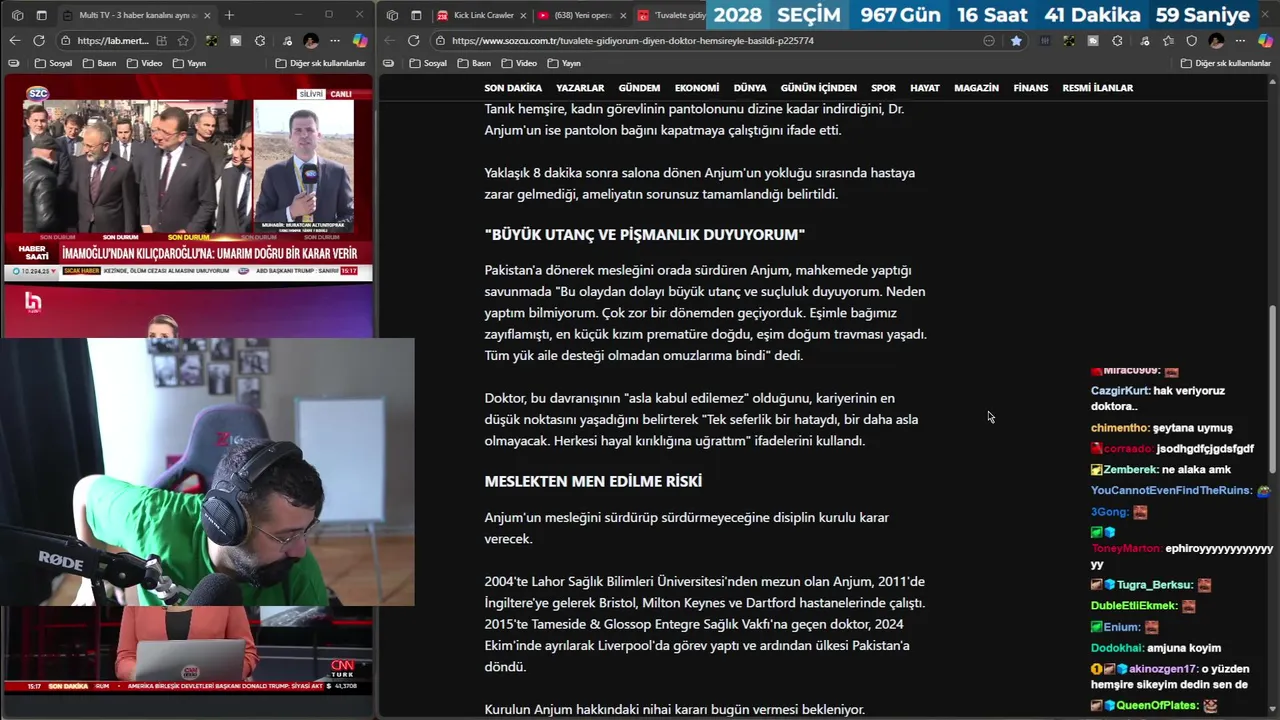Open workspaces icon in Multi TV window
The width and height of the screenshot is (1280, 720).
(17, 15)
